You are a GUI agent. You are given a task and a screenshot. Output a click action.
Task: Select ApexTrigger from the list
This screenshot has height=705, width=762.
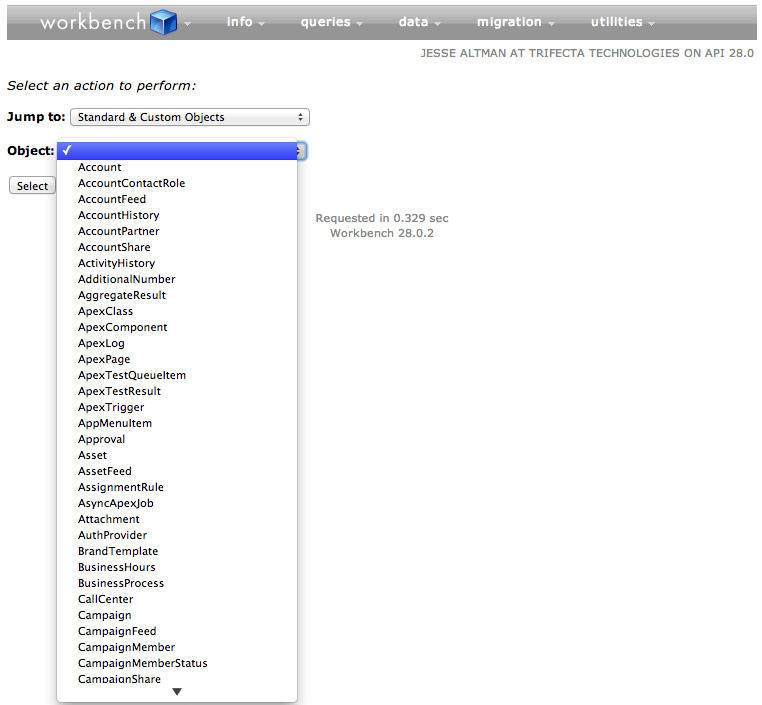point(177,408)
